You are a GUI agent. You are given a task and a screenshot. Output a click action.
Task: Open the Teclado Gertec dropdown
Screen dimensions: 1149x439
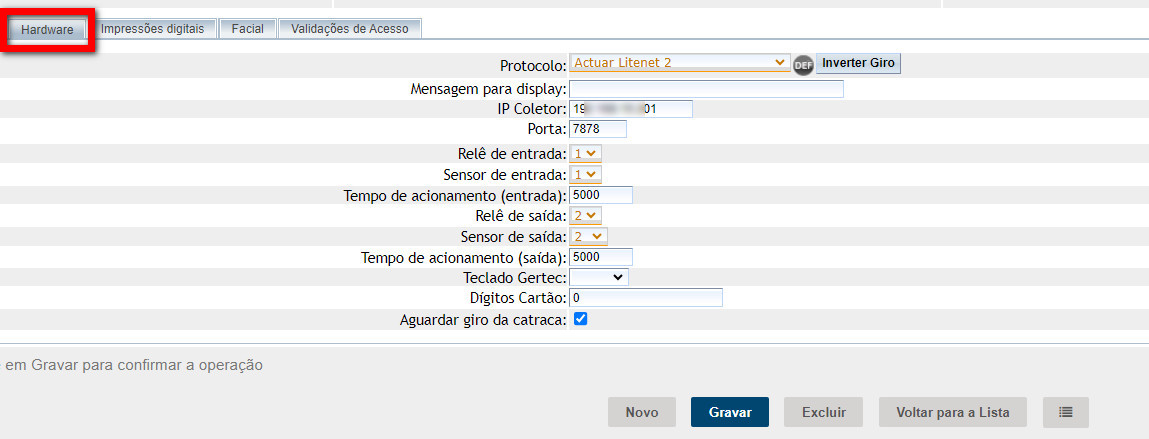598,277
